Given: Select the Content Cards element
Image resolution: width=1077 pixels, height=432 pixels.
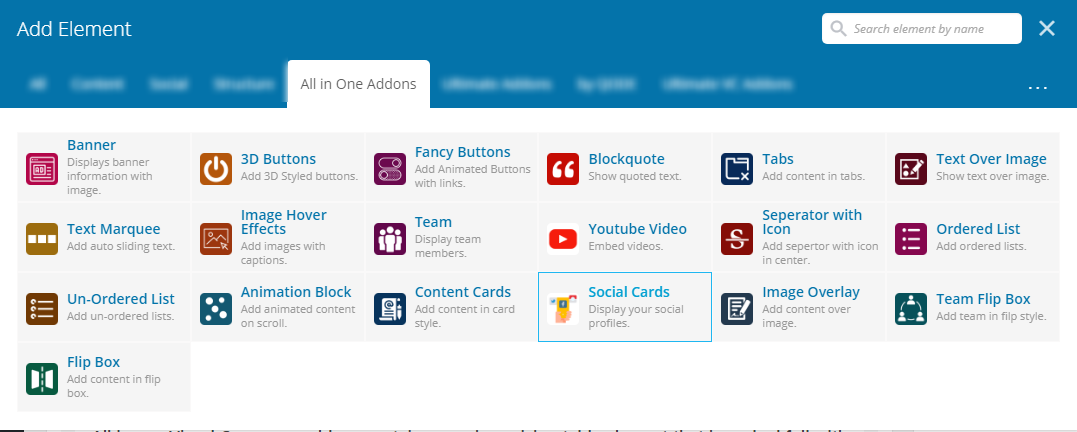Looking at the screenshot, I should 451,307.
